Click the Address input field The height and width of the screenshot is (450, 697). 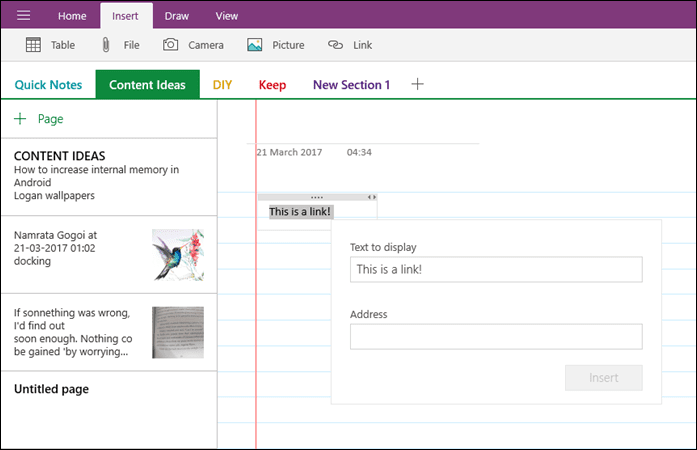point(496,337)
